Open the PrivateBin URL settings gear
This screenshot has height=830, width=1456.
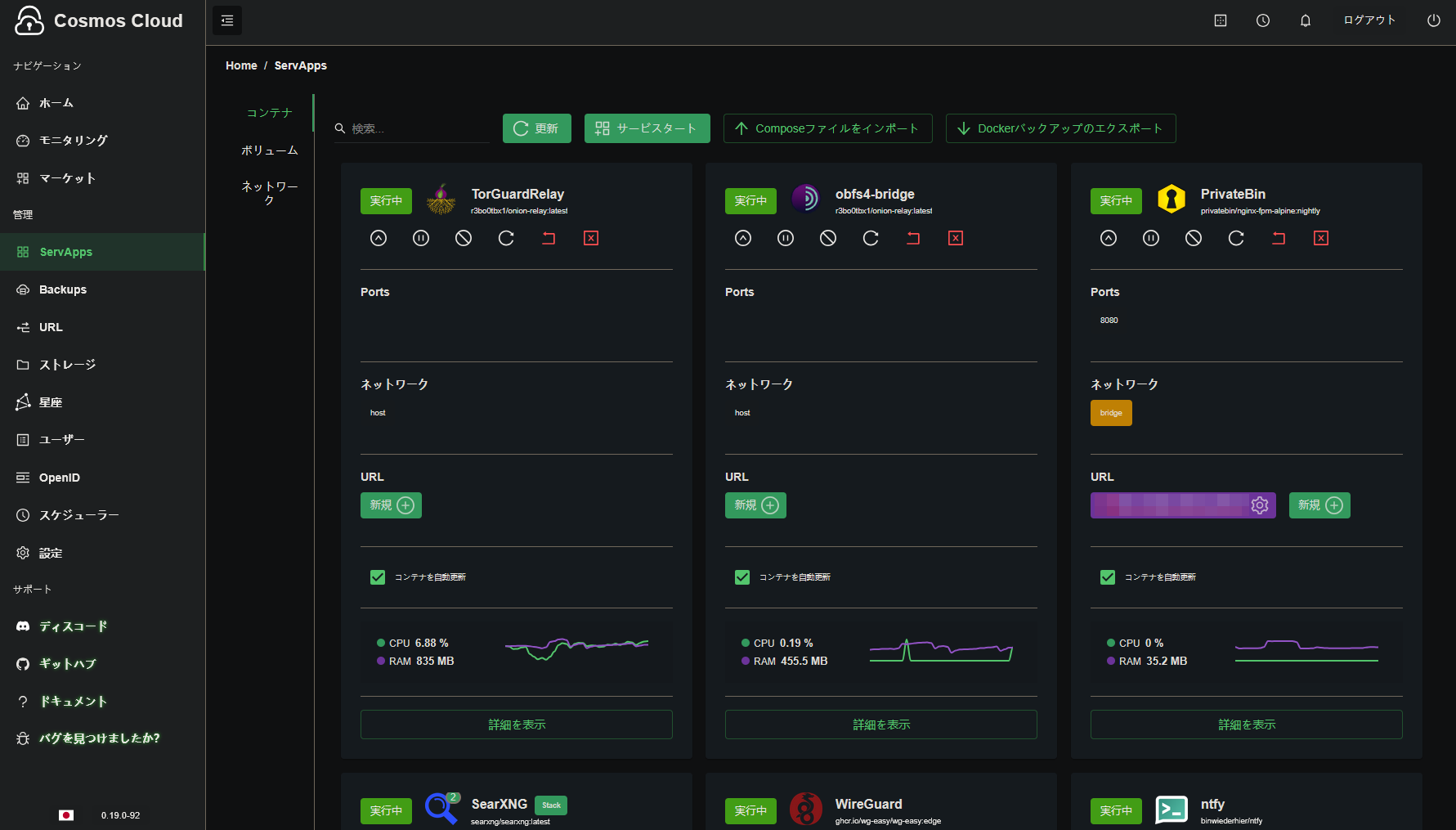pos(1260,505)
